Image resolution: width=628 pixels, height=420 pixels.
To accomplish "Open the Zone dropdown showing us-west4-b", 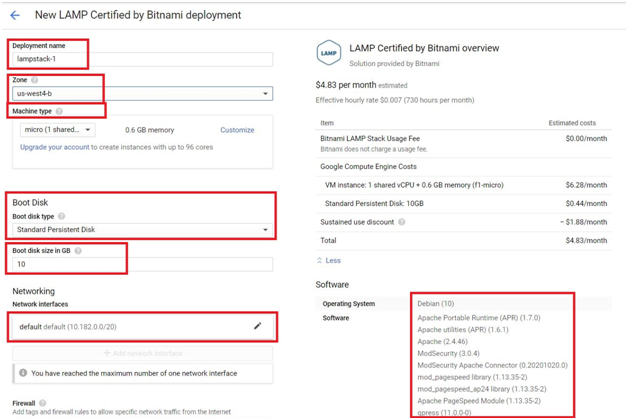I will click(142, 94).
